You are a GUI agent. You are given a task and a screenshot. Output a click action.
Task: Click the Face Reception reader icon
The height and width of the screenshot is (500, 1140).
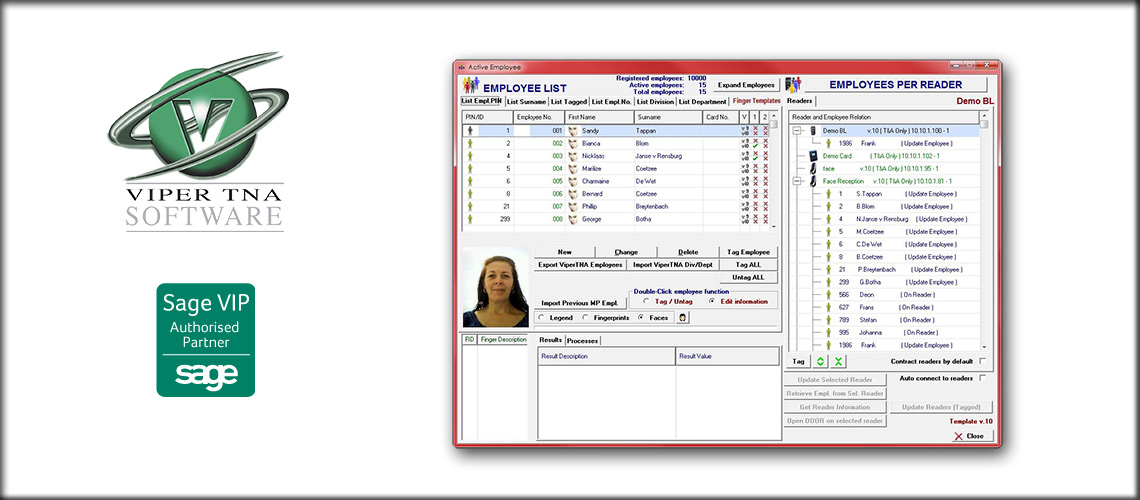[x=813, y=181]
